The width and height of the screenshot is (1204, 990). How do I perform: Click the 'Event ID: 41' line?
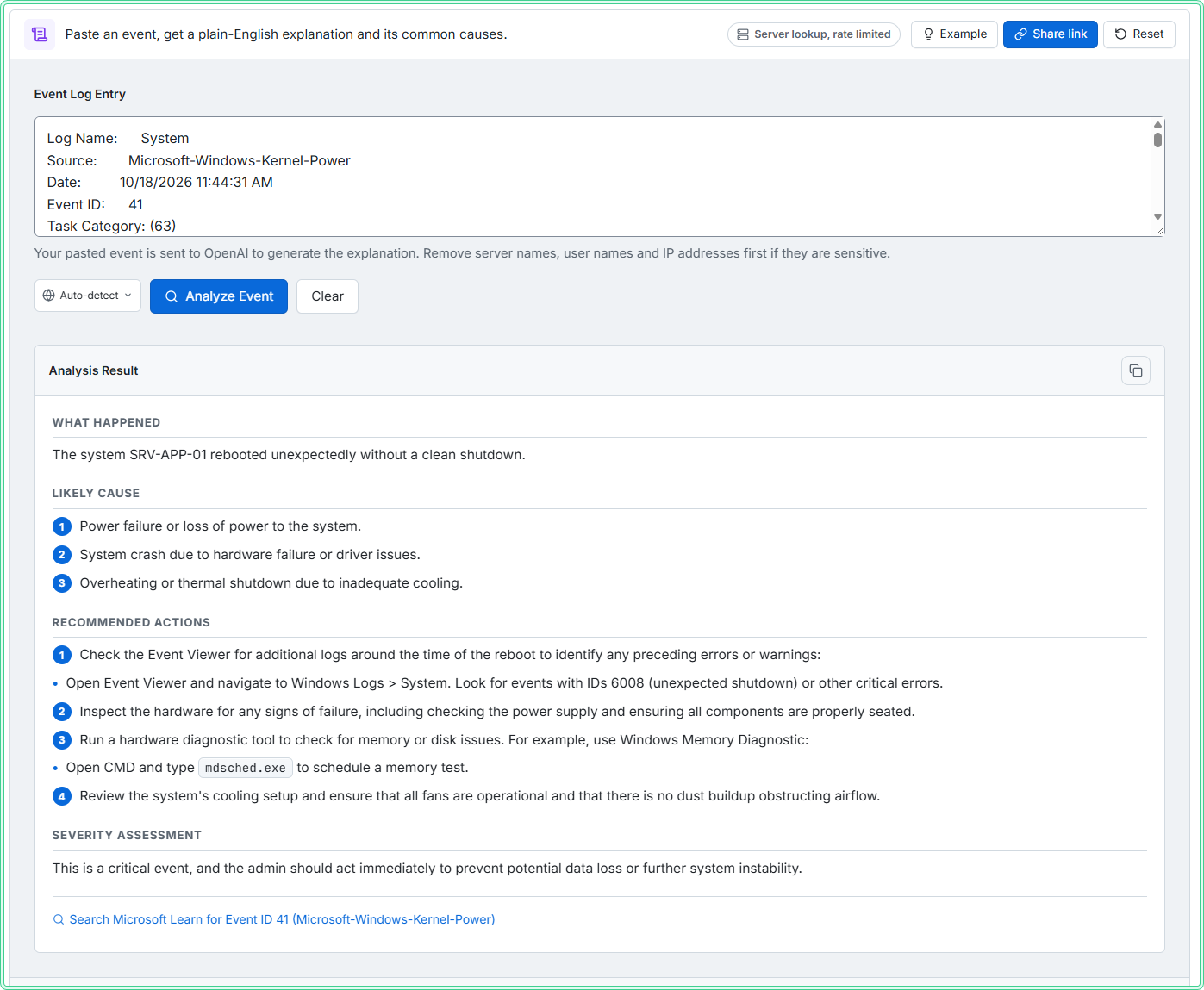coord(96,204)
